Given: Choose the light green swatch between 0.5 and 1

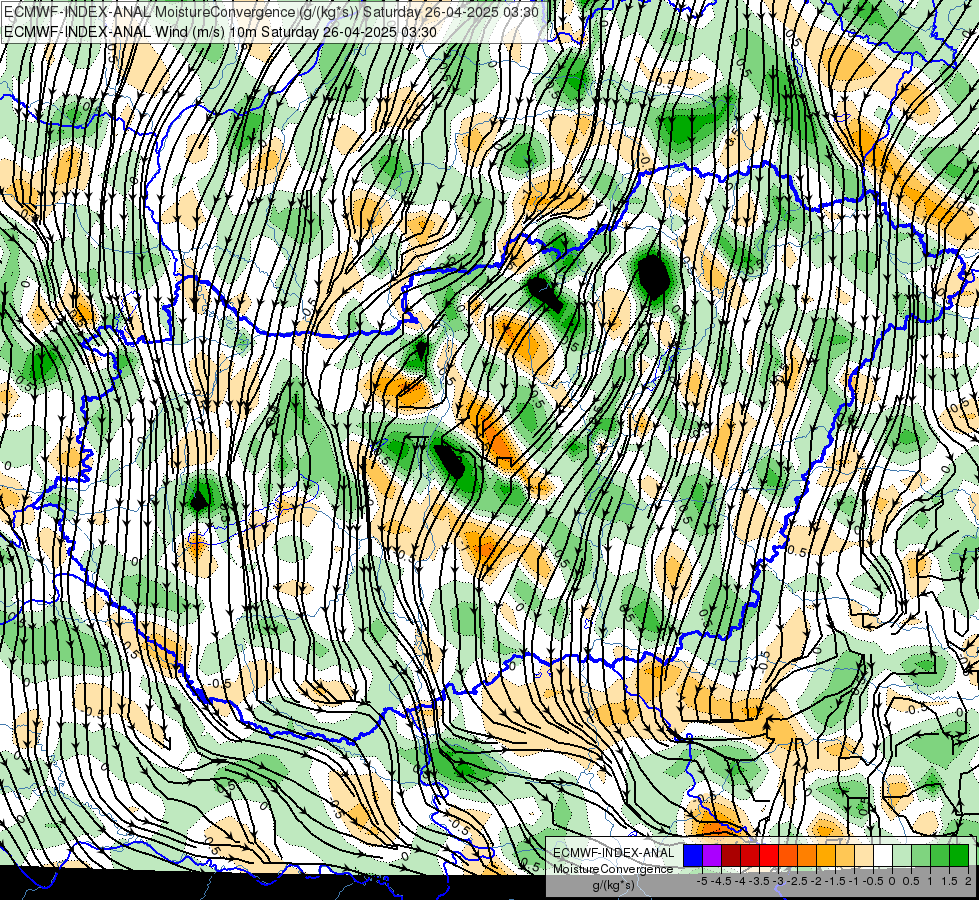Looking at the screenshot, I should point(921,856).
